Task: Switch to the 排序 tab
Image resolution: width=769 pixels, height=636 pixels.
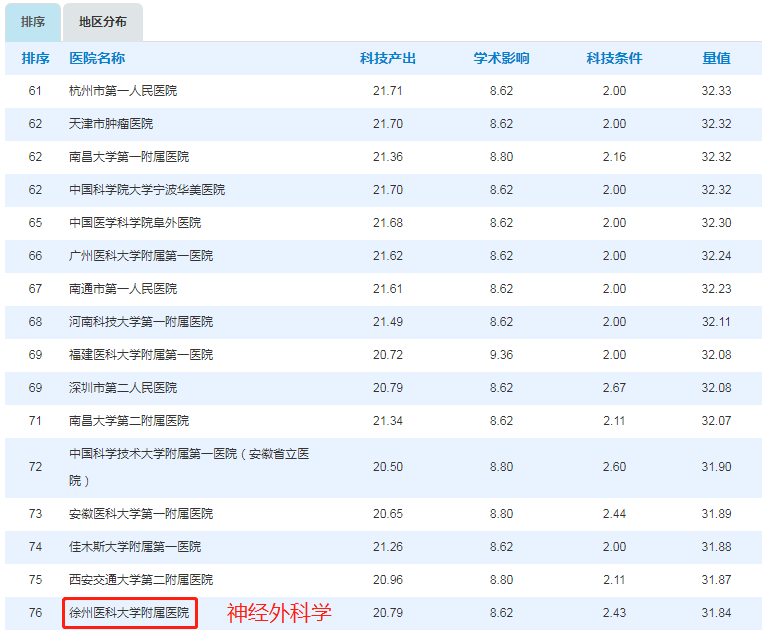Action: click(33, 22)
